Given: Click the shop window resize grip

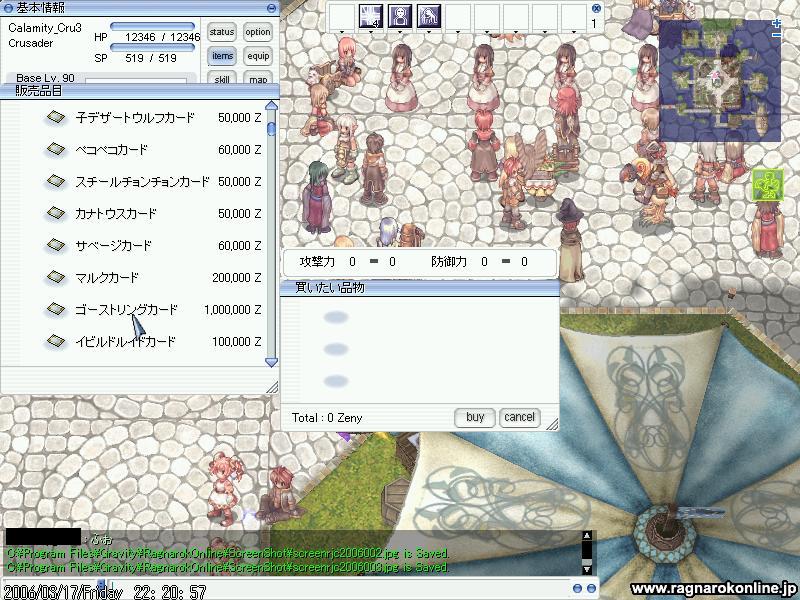Looking at the screenshot, I should (x=272, y=387).
